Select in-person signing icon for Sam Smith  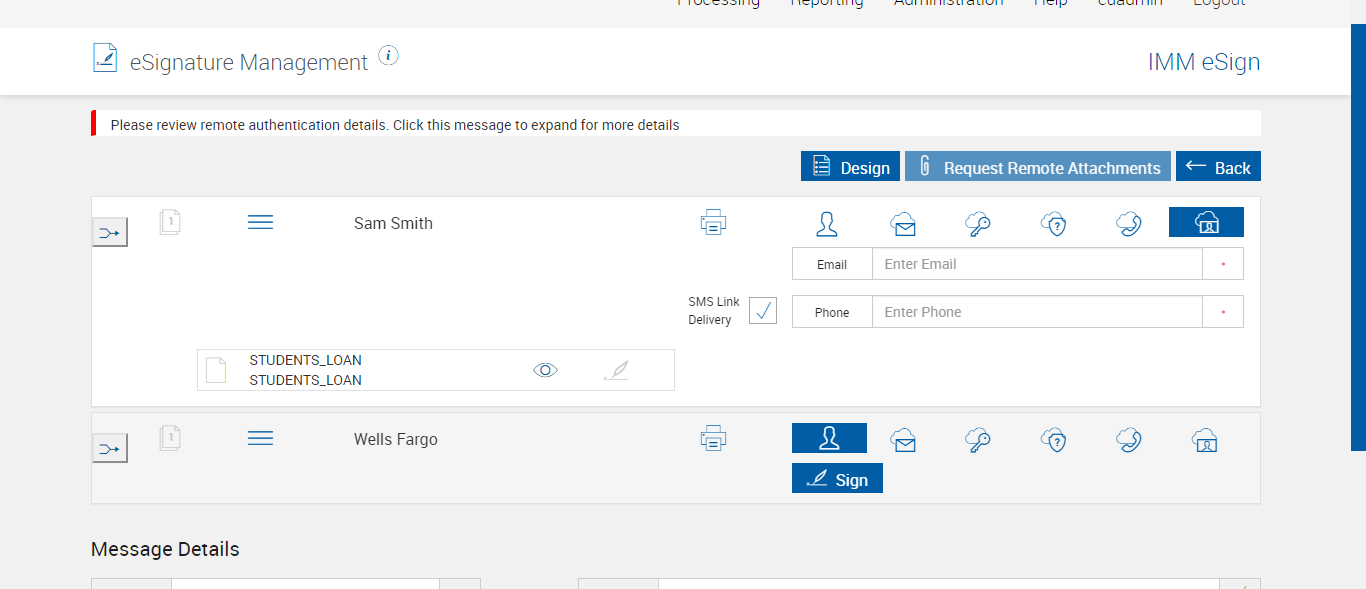click(x=826, y=223)
